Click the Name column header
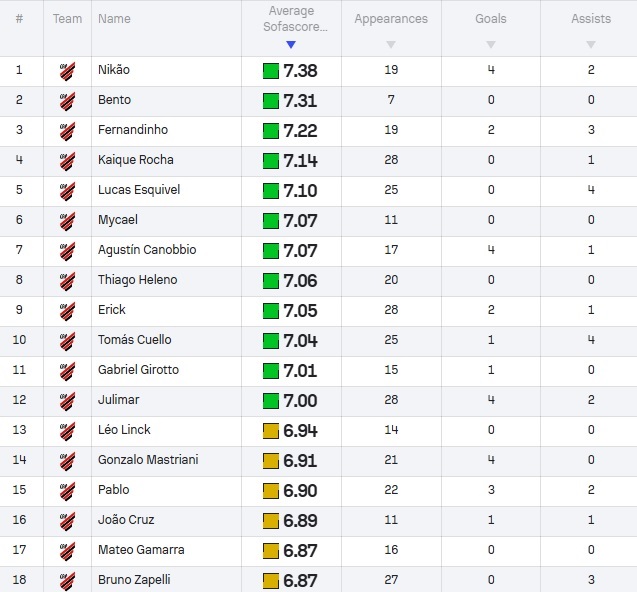The image size is (637, 592). tap(114, 19)
